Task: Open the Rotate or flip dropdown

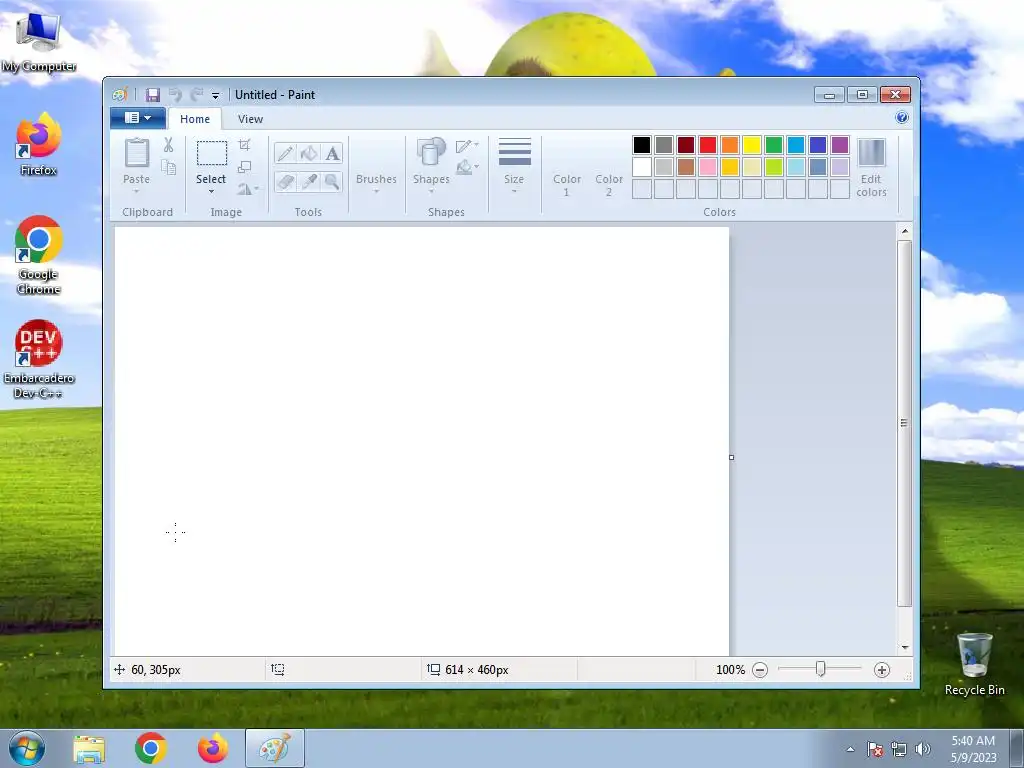Action: coord(248,189)
